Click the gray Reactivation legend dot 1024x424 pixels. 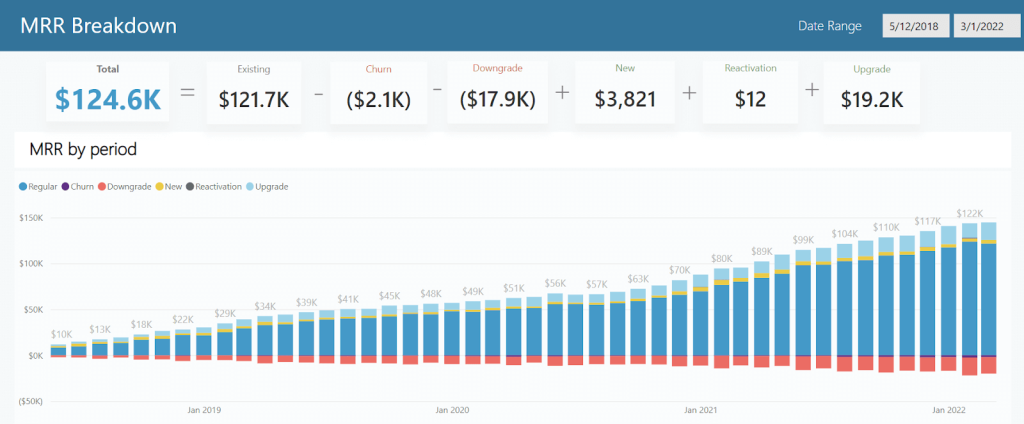189,187
